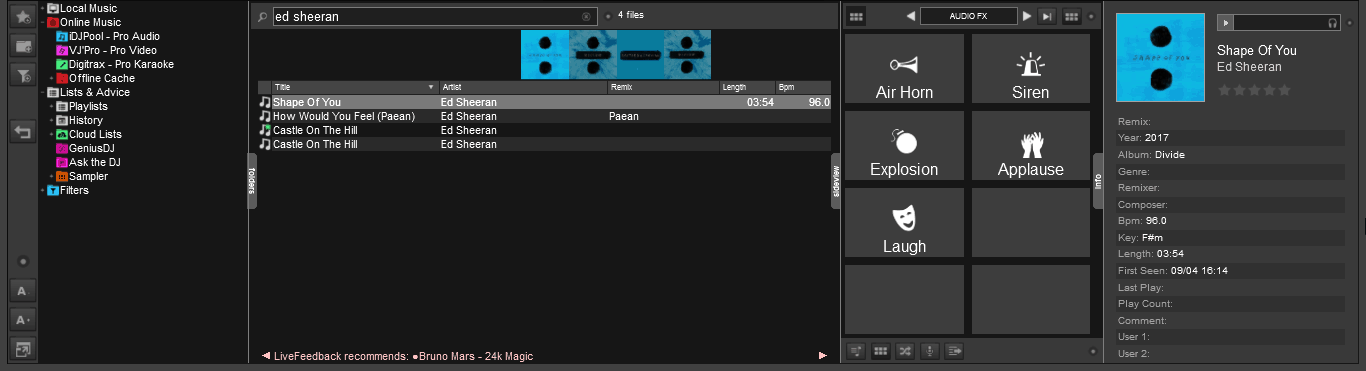Expand the History folder
Viewport: 1366px width, 371px height.
tap(51, 120)
